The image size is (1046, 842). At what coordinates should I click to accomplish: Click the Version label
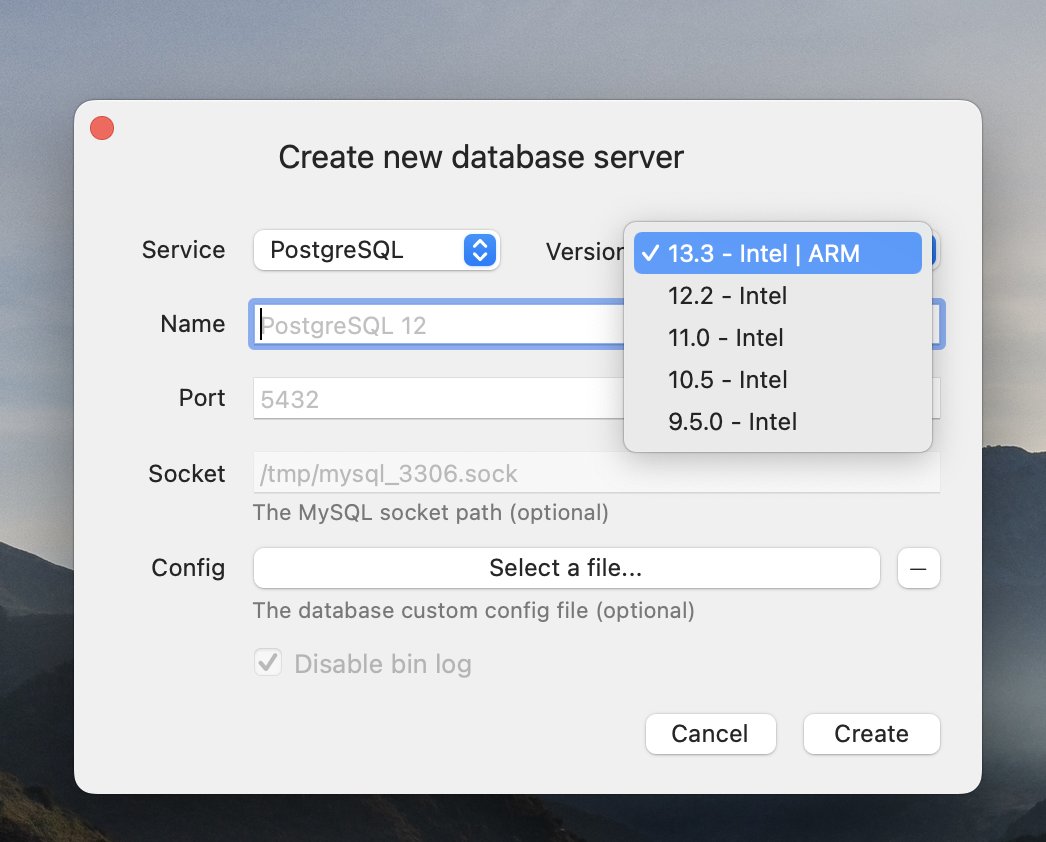click(x=584, y=252)
